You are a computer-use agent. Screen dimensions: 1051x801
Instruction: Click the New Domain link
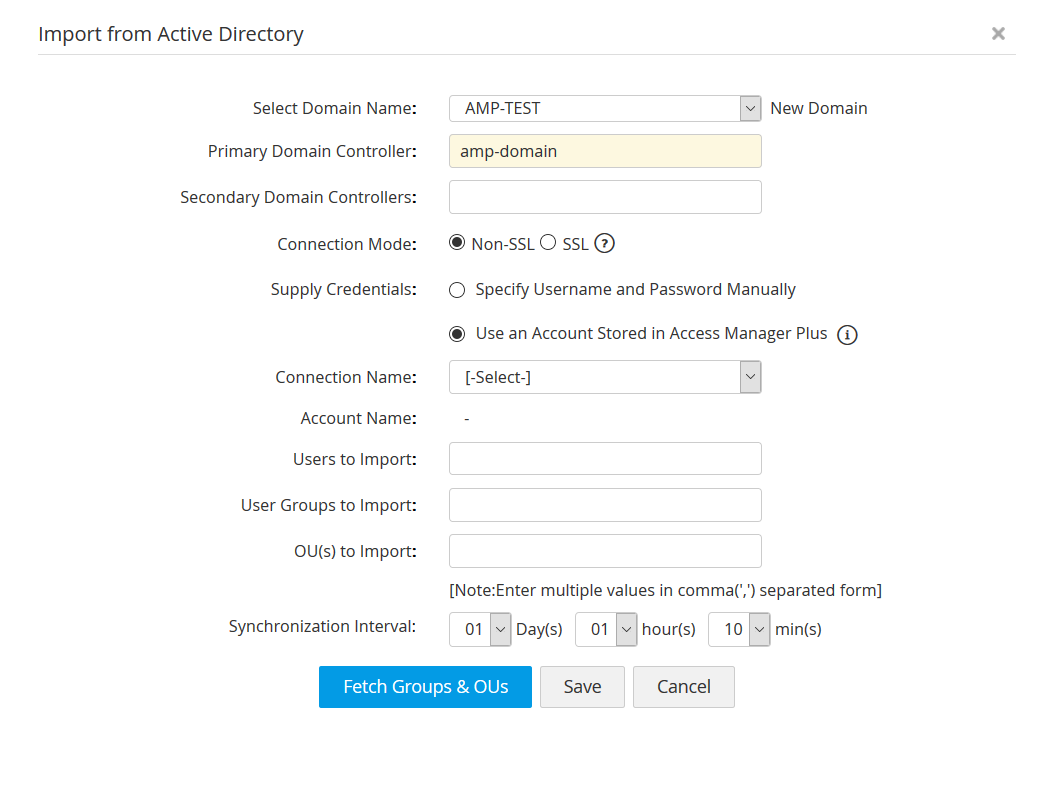pyautogui.click(x=819, y=108)
